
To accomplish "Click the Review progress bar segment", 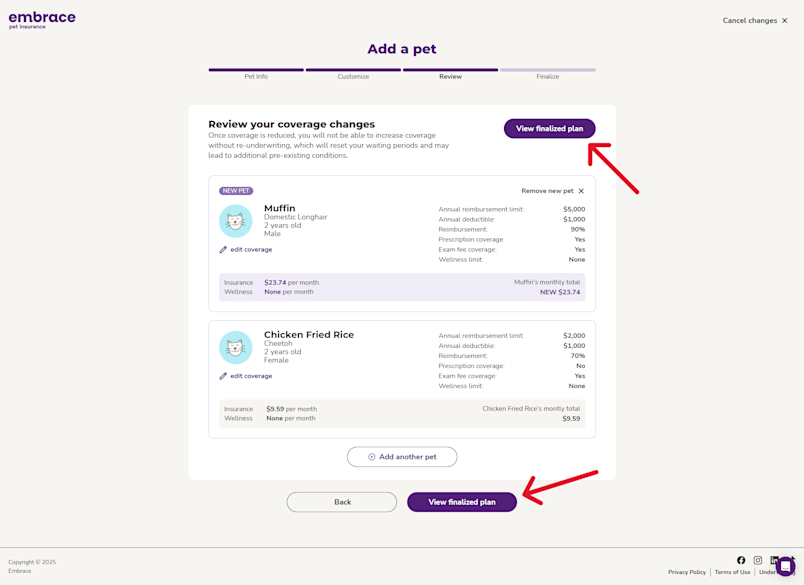I will [451, 70].
